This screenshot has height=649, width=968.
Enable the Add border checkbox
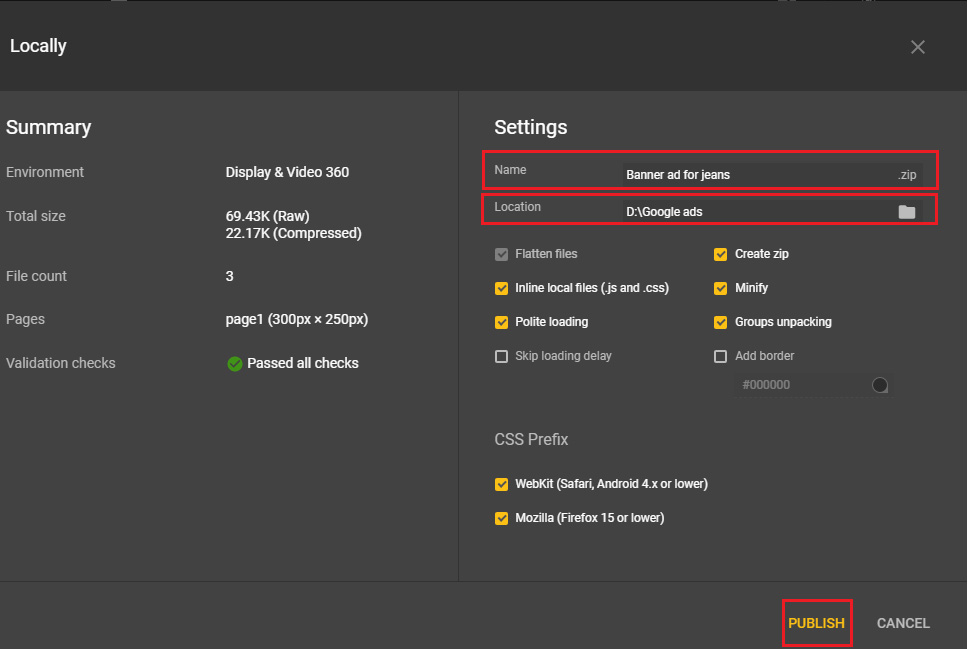click(x=720, y=356)
